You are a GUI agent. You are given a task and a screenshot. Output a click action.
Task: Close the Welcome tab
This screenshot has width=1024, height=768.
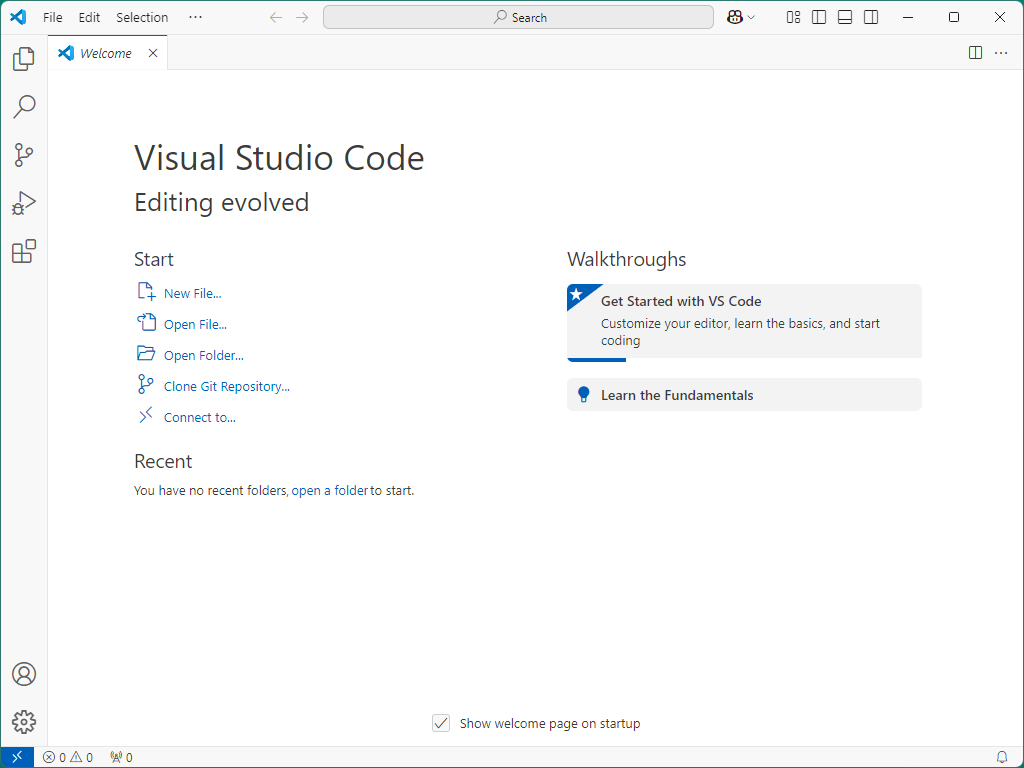(153, 53)
